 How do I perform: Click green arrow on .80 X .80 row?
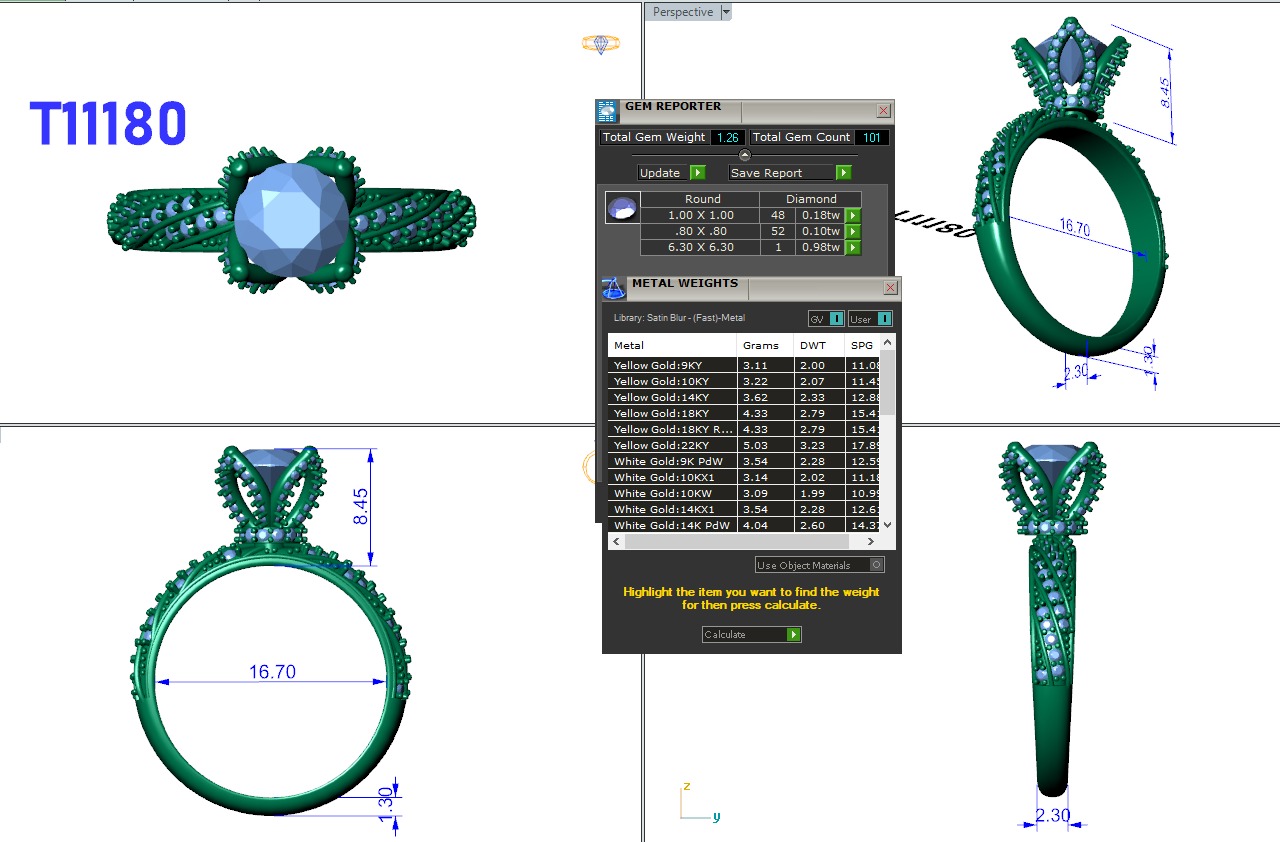[853, 231]
